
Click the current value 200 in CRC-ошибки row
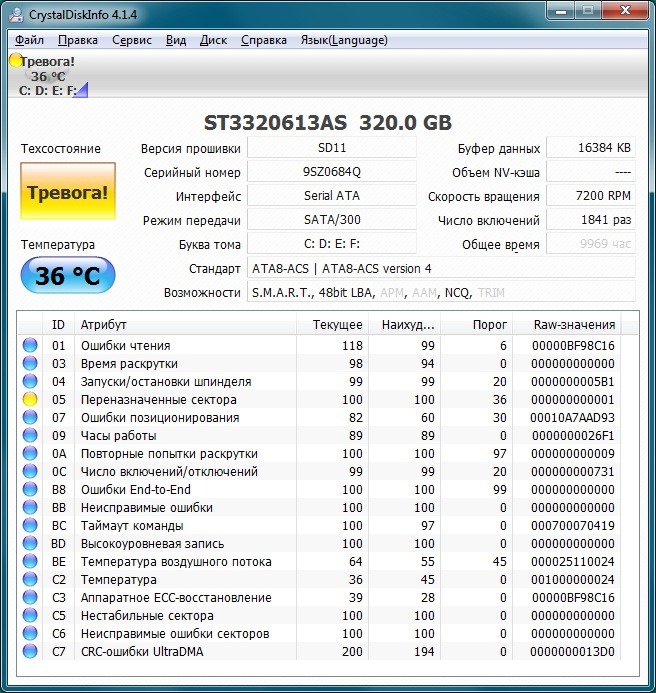tap(352, 651)
